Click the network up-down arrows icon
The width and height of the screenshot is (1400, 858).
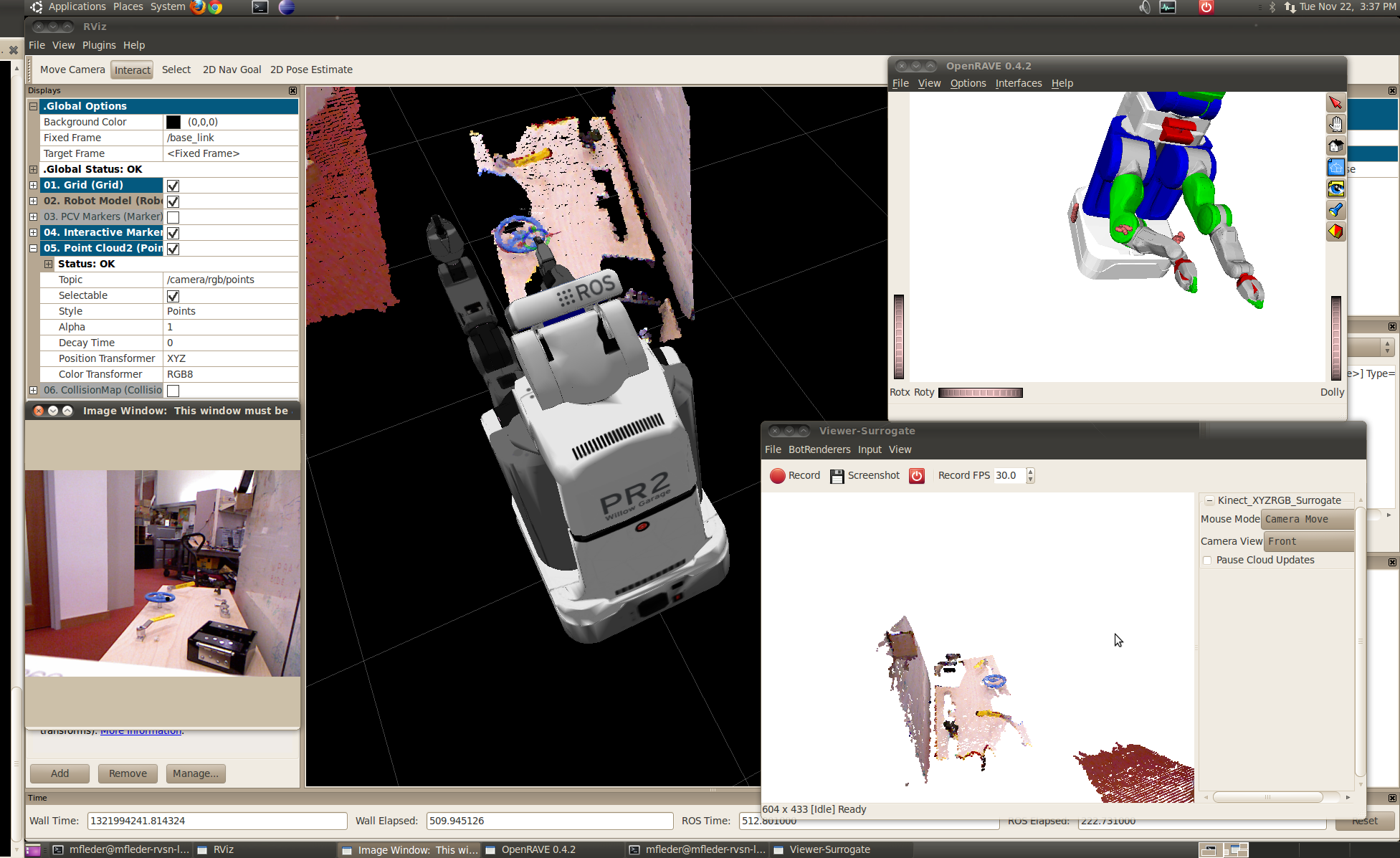pos(1290,7)
